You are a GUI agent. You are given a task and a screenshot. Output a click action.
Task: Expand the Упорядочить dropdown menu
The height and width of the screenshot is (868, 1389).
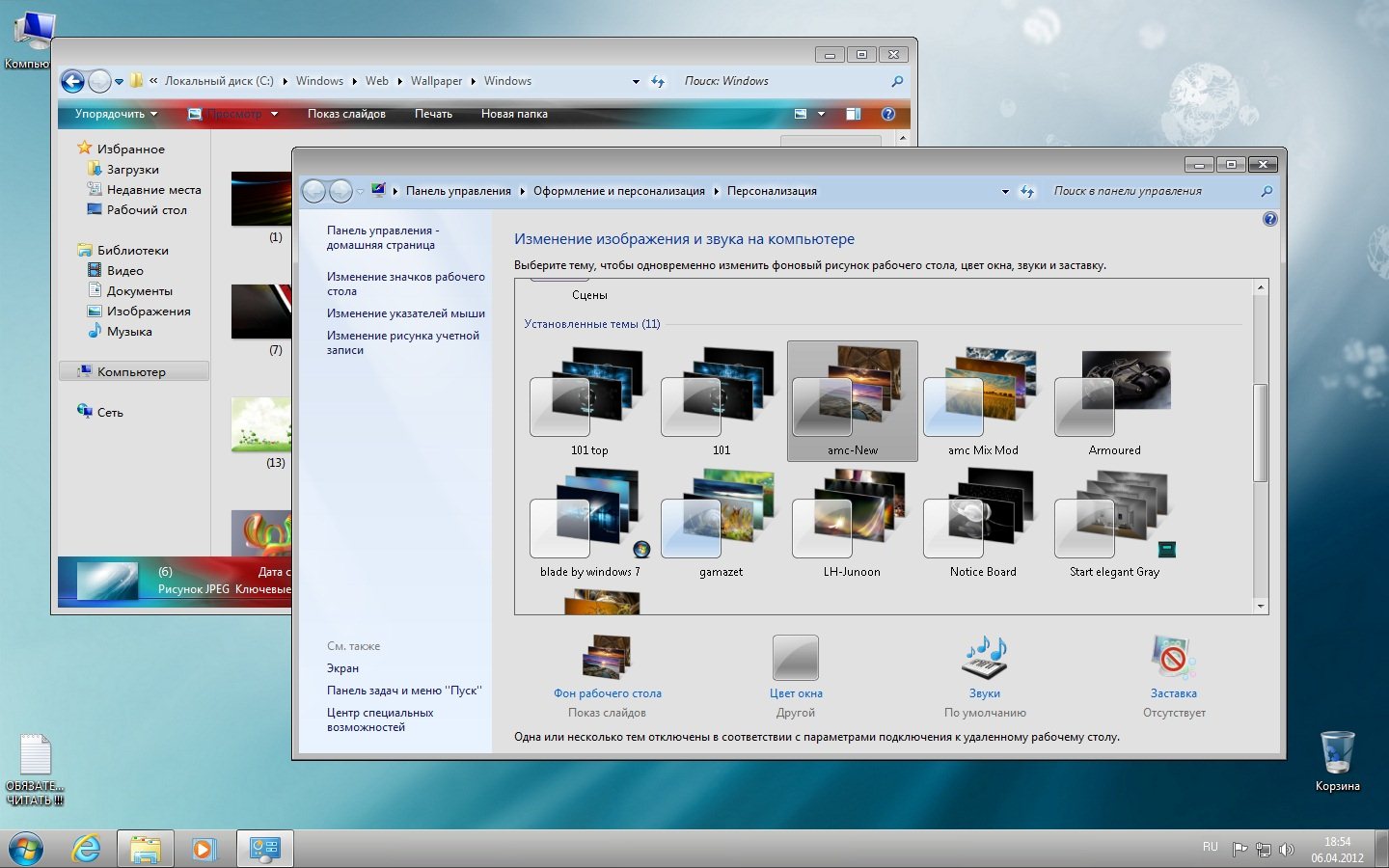pyautogui.click(x=116, y=114)
